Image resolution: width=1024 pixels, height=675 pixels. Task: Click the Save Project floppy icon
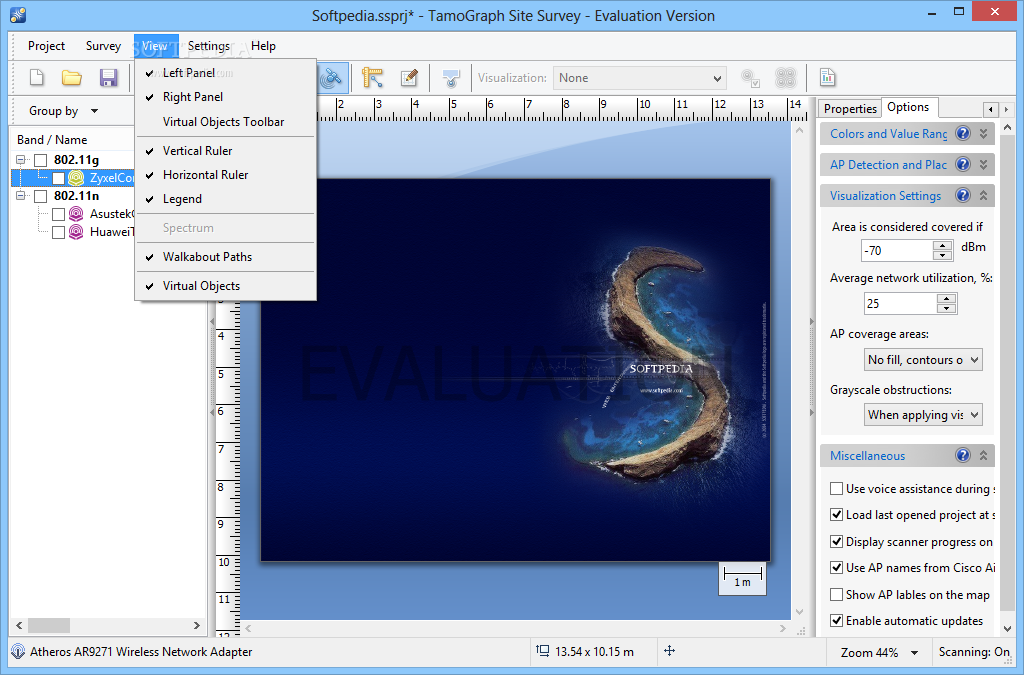108,78
